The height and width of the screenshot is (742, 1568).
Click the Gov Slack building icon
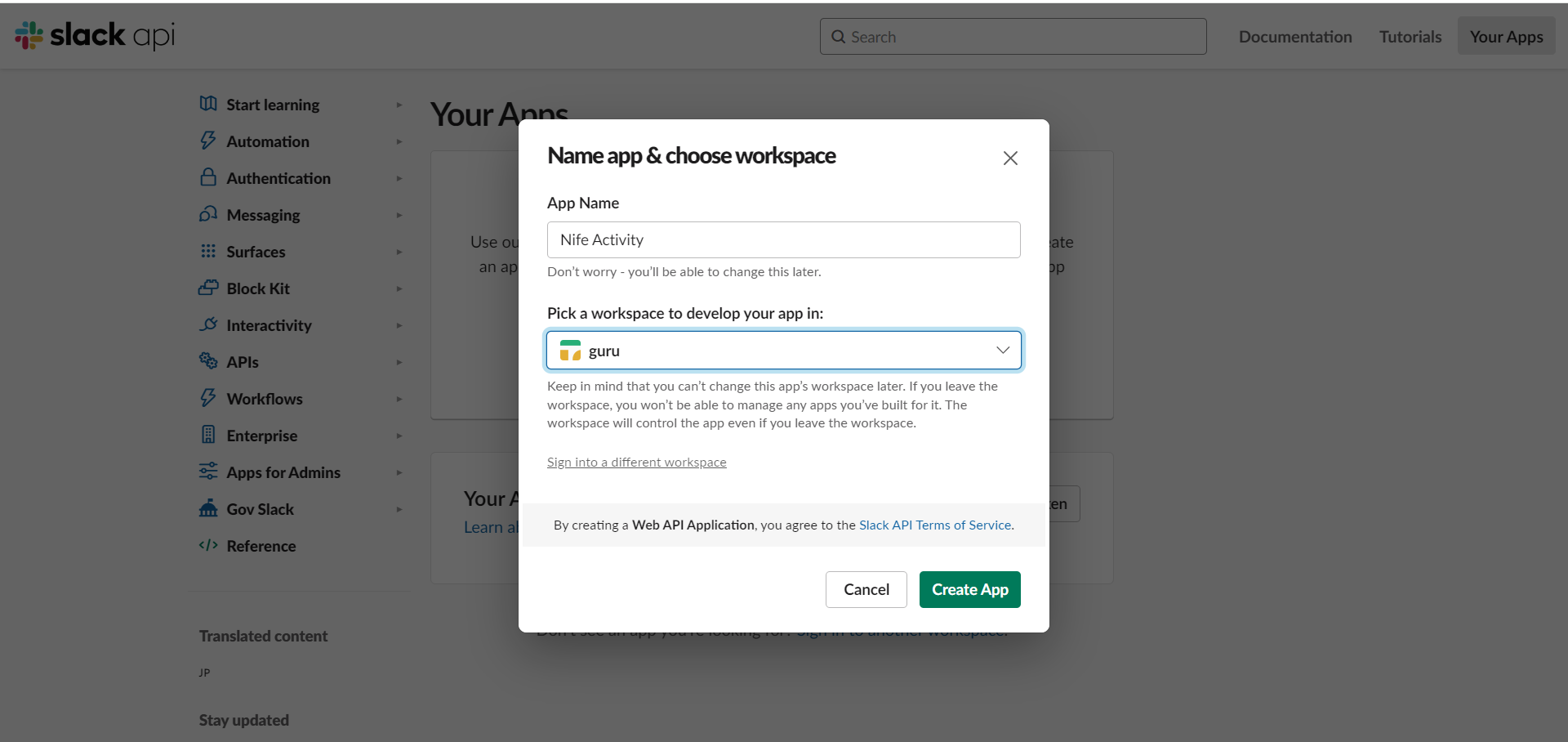[x=208, y=509]
